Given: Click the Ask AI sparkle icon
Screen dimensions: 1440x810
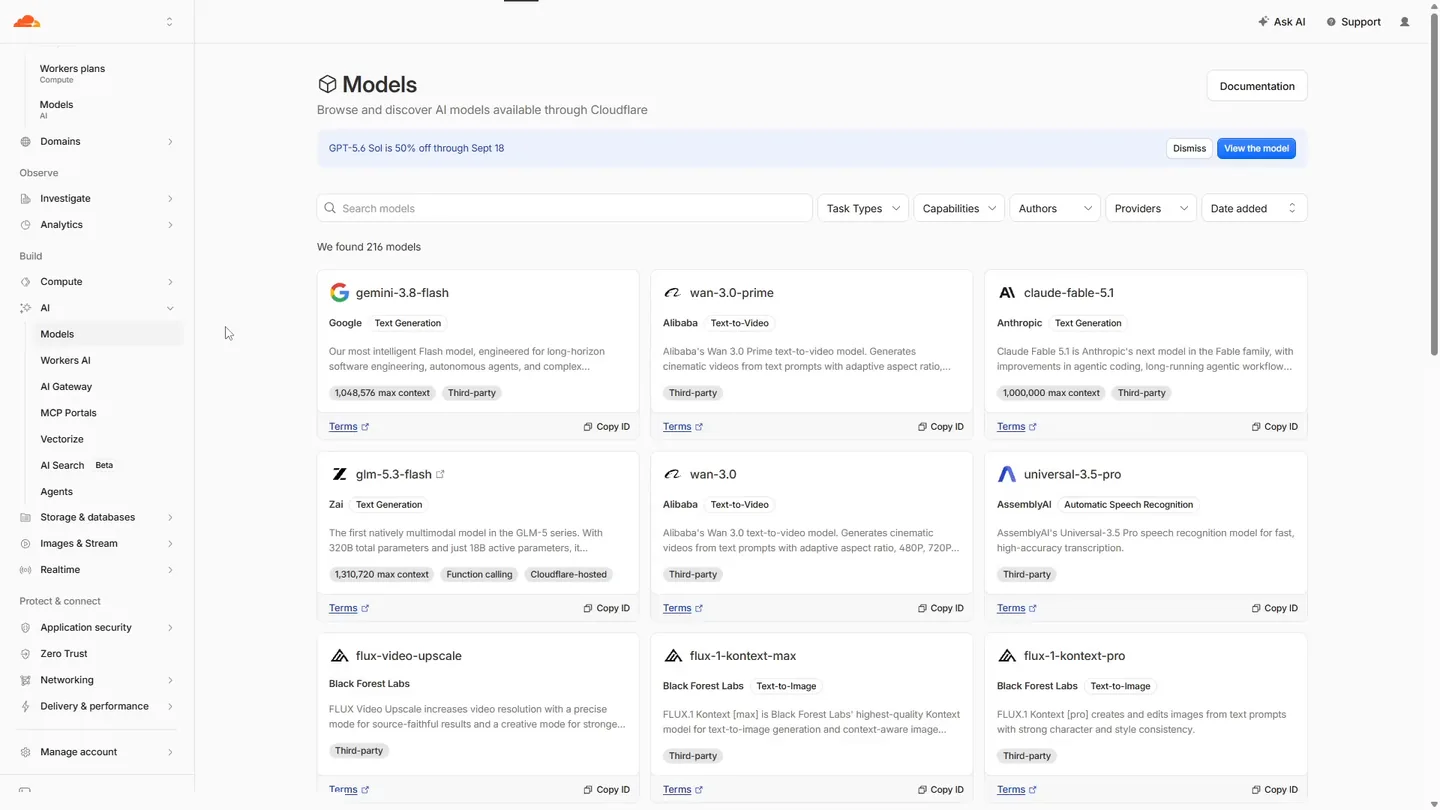Looking at the screenshot, I should tap(1263, 22).
